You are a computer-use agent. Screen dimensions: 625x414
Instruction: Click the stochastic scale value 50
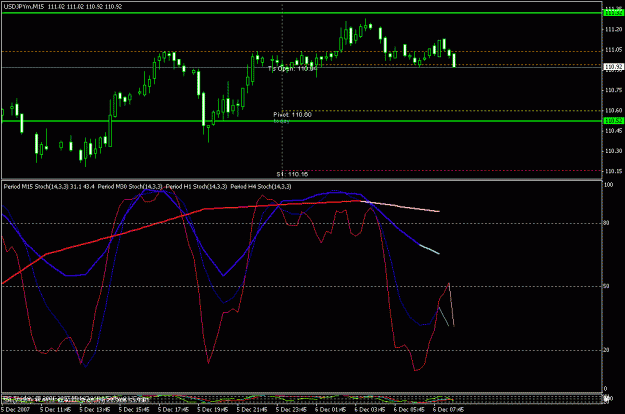click(x=607, y=286)
